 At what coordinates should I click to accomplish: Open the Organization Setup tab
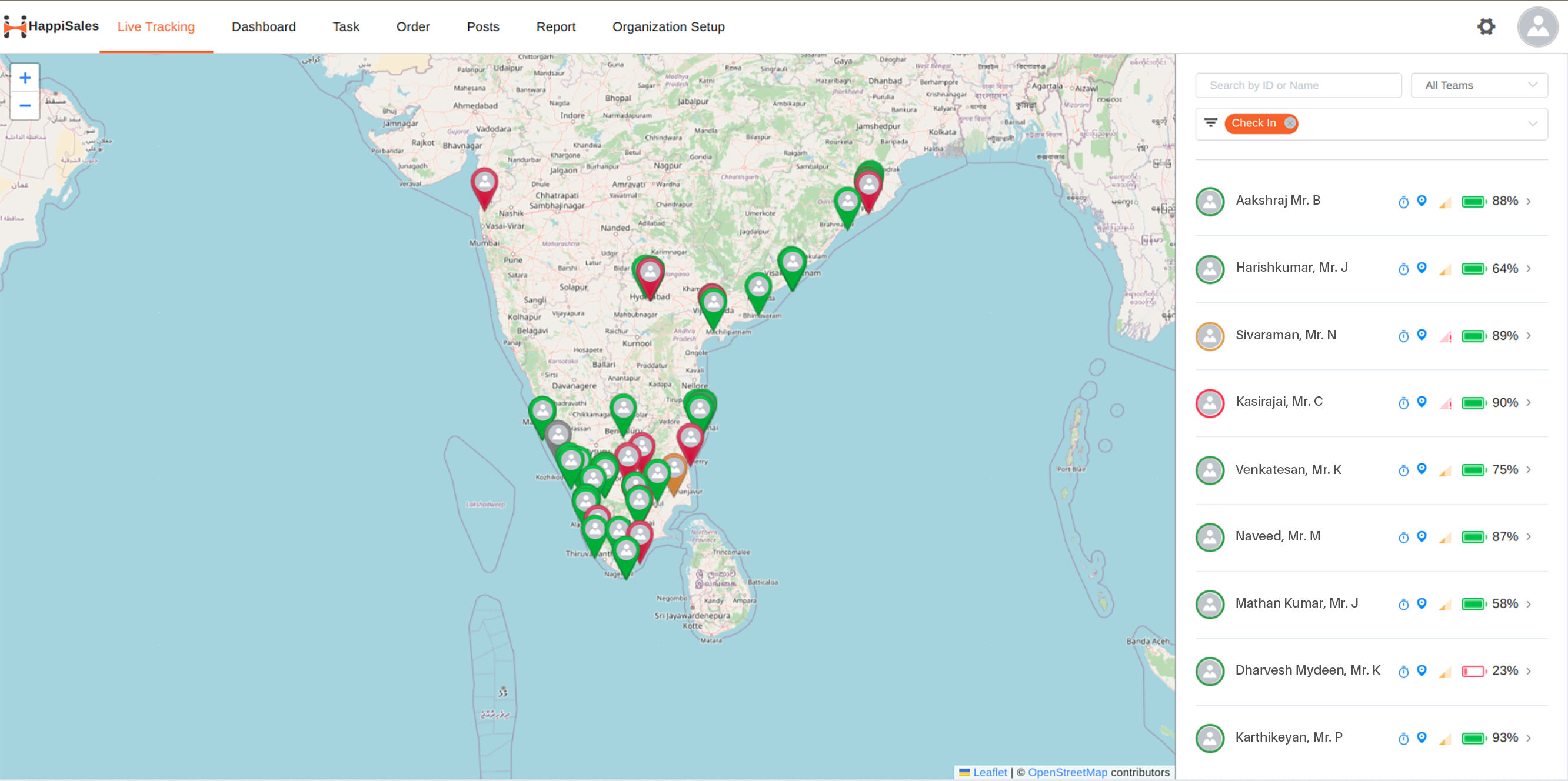coord(668,27)
